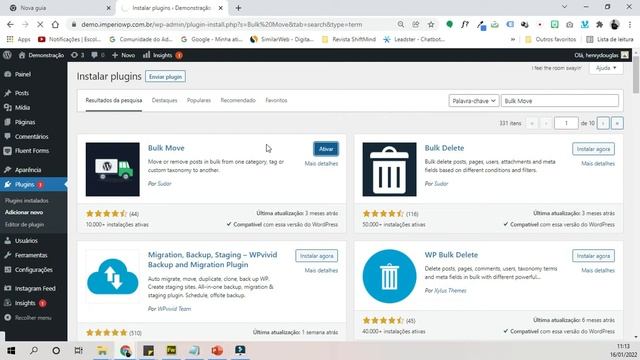Open Fluent Forms in the sidebar
The width and height of the screenshot is (640, 360).
(33, 151)
